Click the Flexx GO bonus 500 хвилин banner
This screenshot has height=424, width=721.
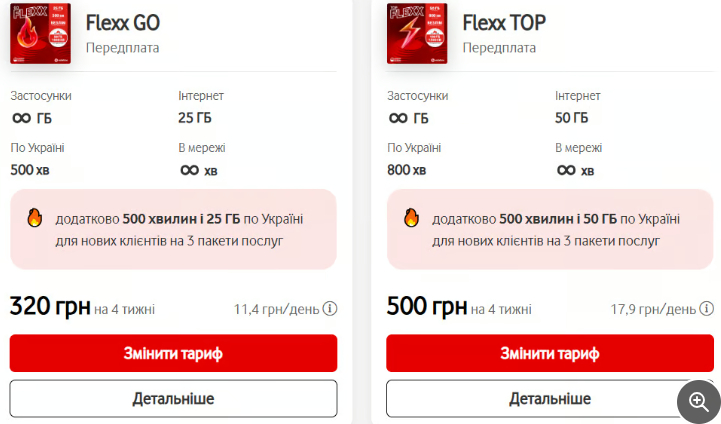coord(173,229)
